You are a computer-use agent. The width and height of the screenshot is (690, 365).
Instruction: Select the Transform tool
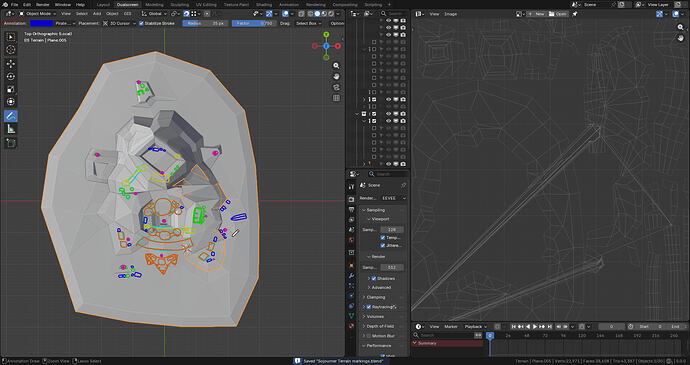(11, 102)
